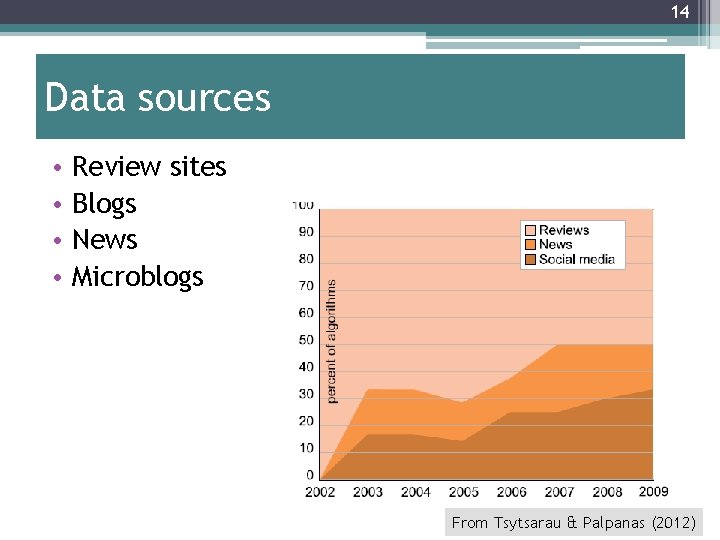The image size is (720, 540).
Task: Select the 'Review sites' bullet
Action: 149,166
